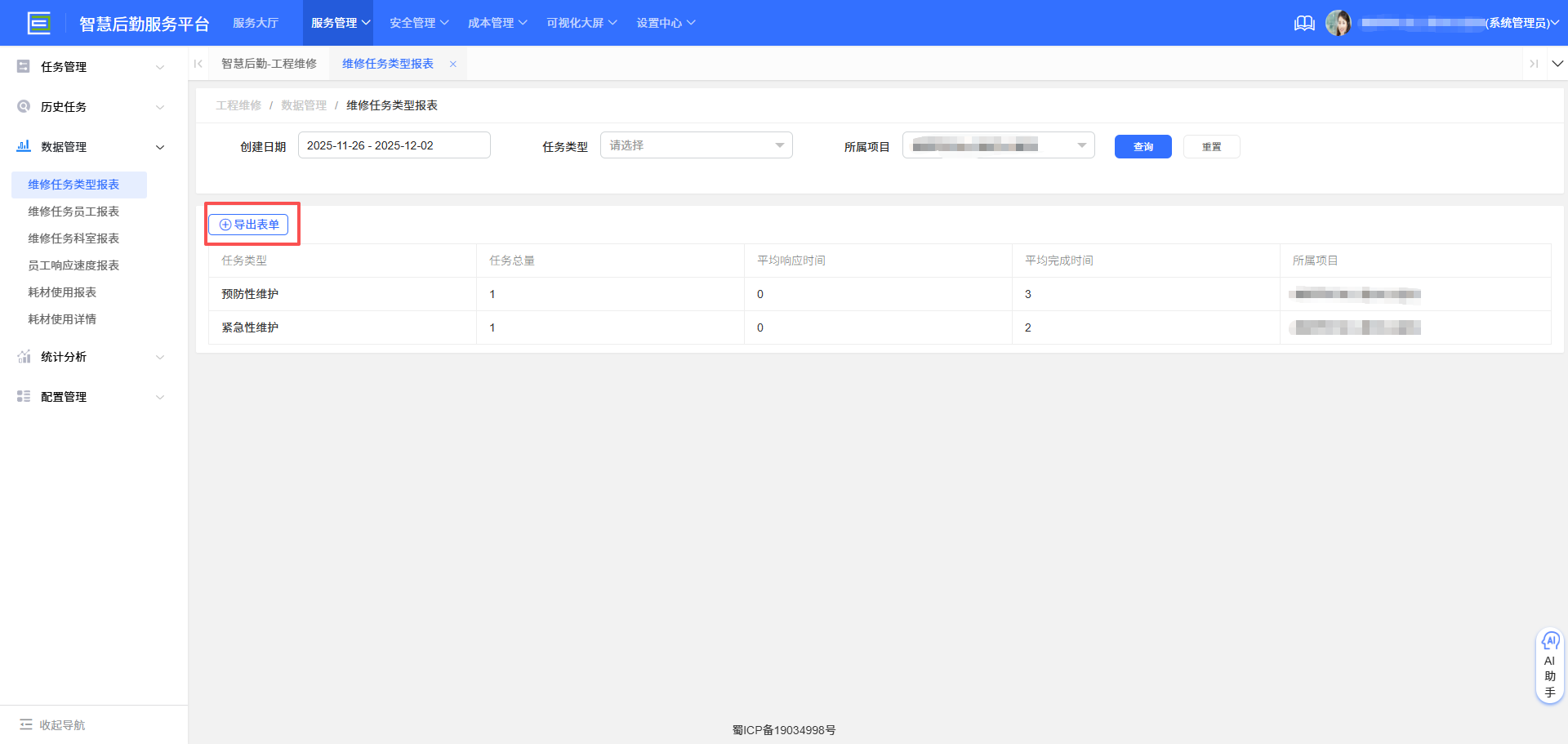This screenshot has width=1568, height=744.
Task: Click the 收起导航 collapse icon at bottom
Action: [x=24, y=724]
